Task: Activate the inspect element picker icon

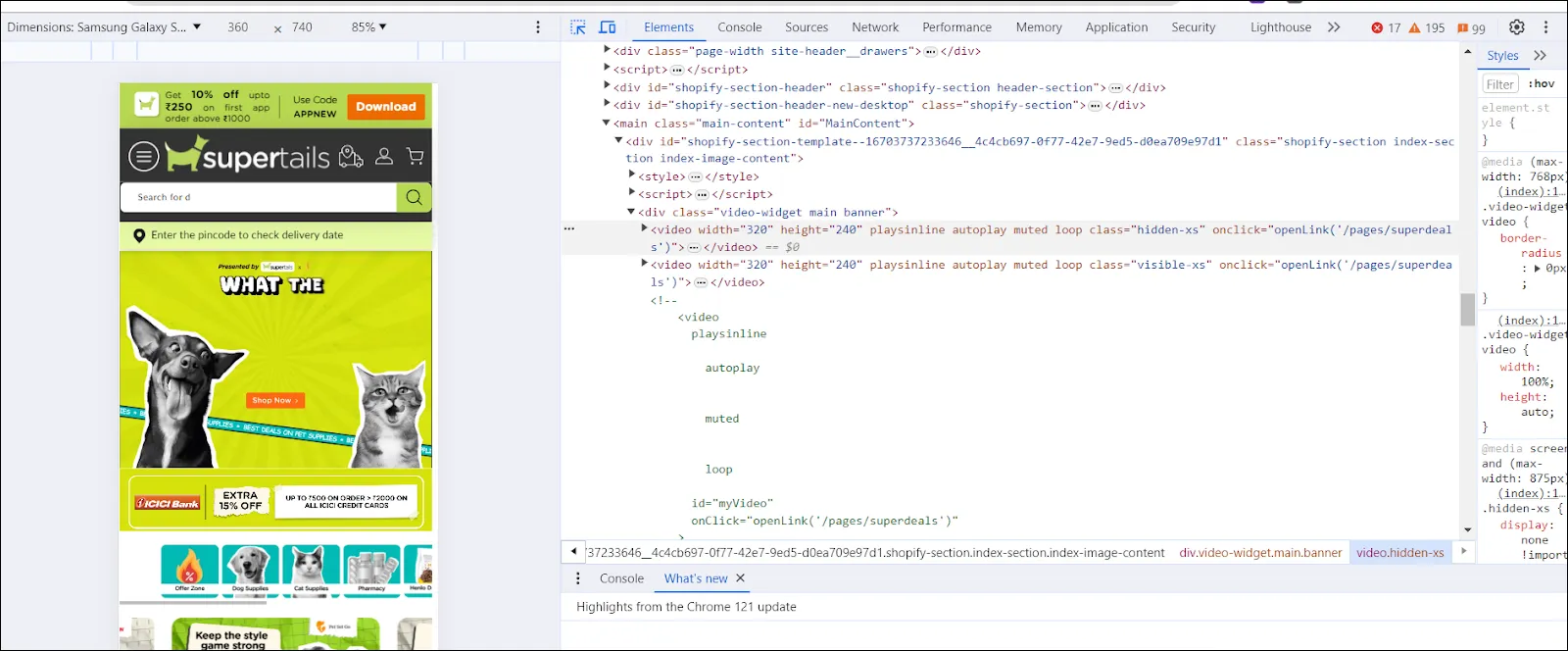Action: tap(578, 27)
